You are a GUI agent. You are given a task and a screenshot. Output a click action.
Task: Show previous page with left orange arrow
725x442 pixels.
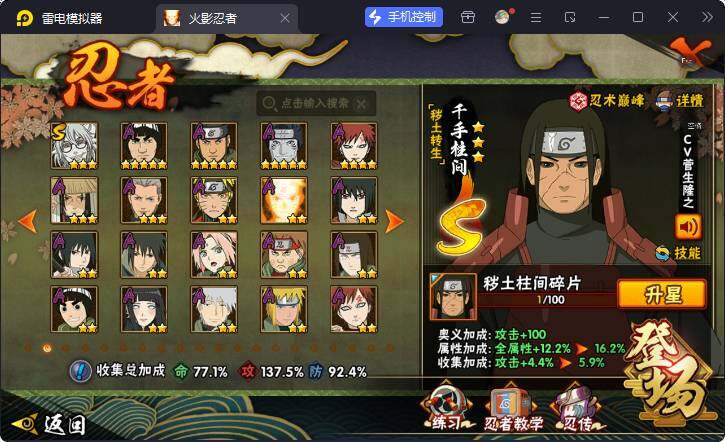click(x=28, y=221)
